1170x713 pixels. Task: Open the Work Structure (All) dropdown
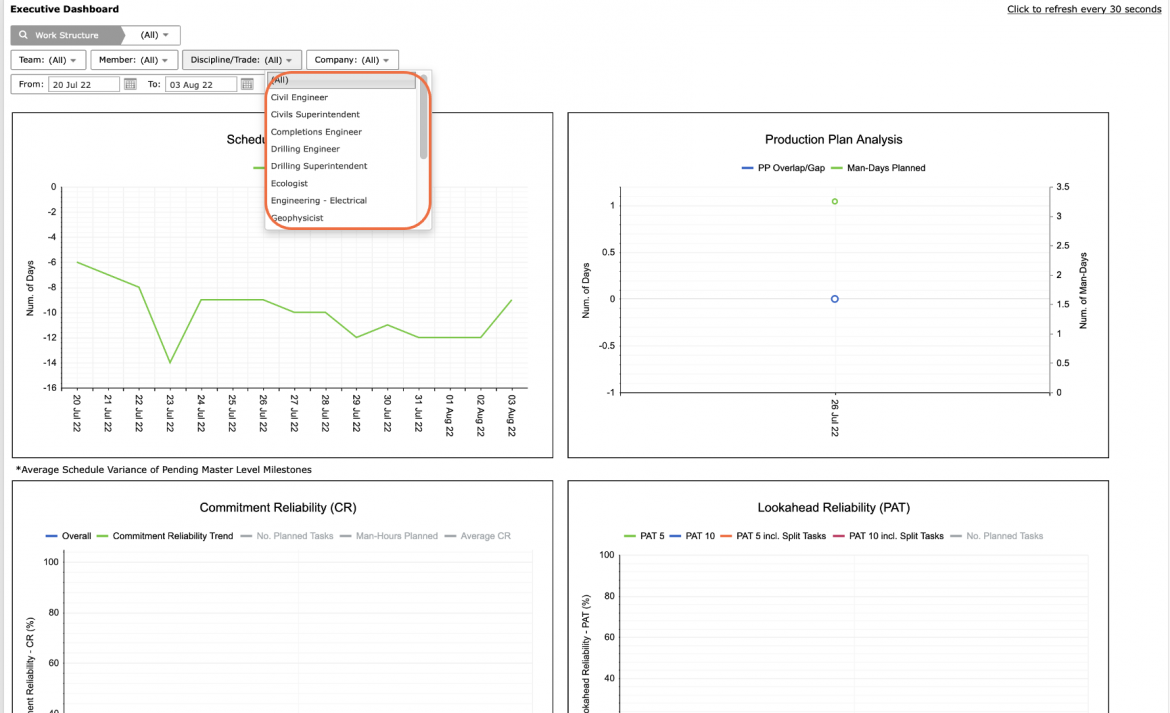coord(154,35)
